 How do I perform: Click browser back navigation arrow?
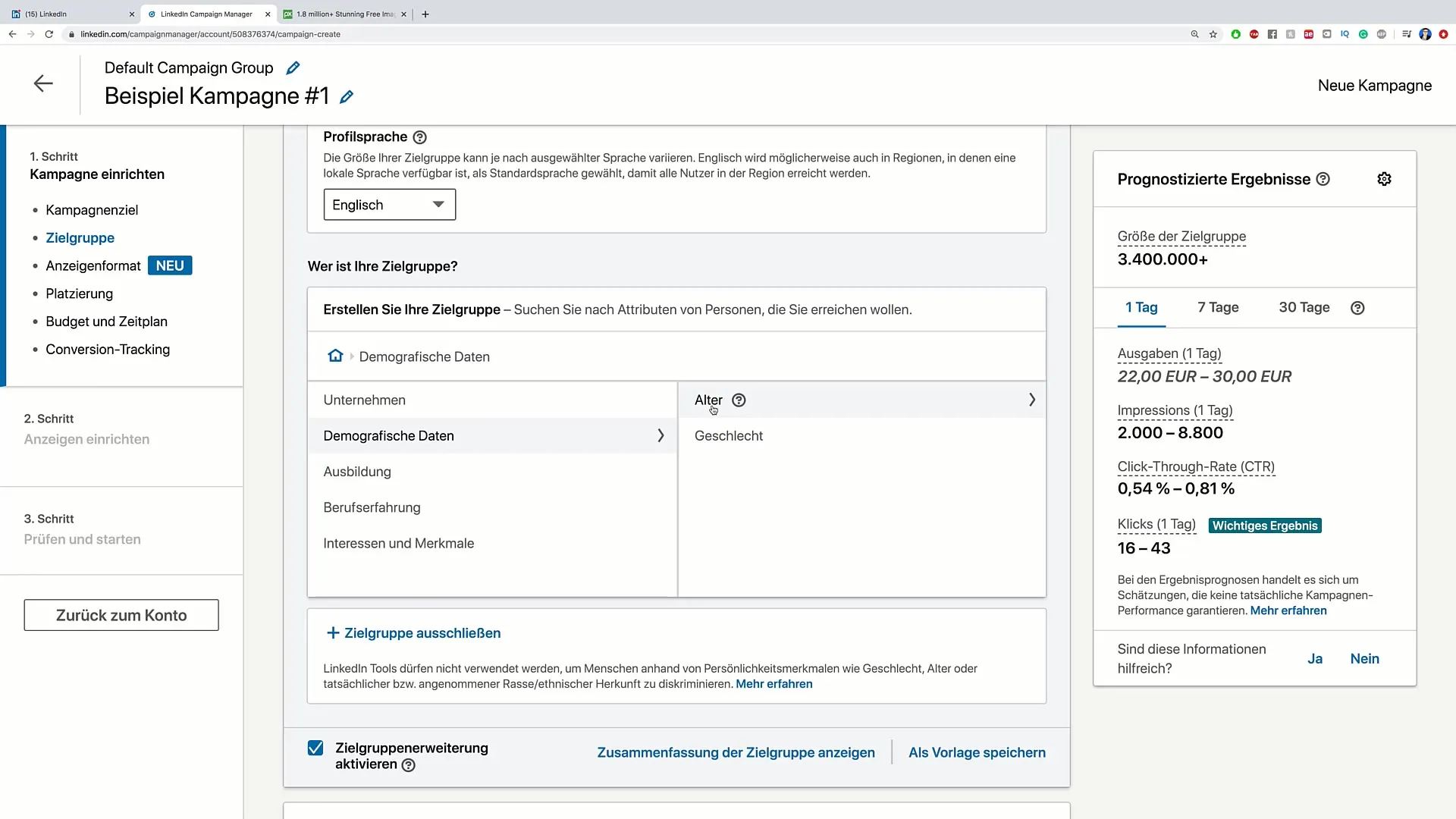point(12,34)
